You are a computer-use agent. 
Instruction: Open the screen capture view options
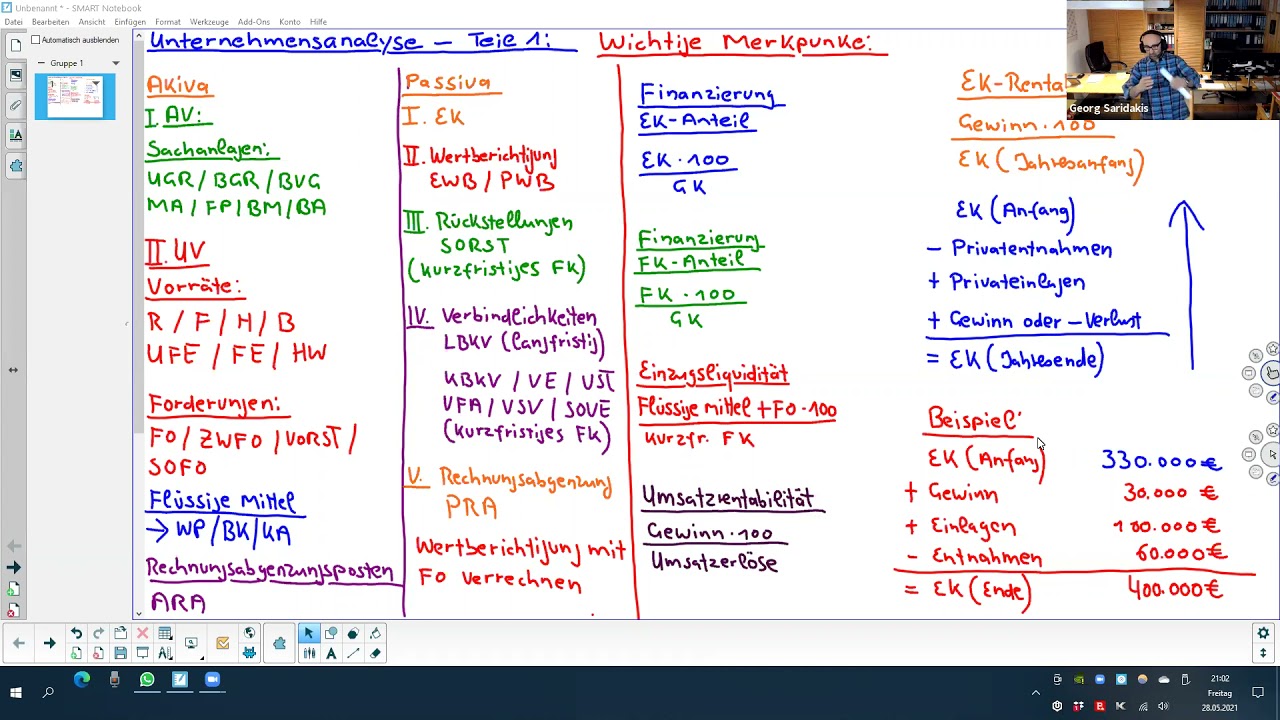point(191,643)
